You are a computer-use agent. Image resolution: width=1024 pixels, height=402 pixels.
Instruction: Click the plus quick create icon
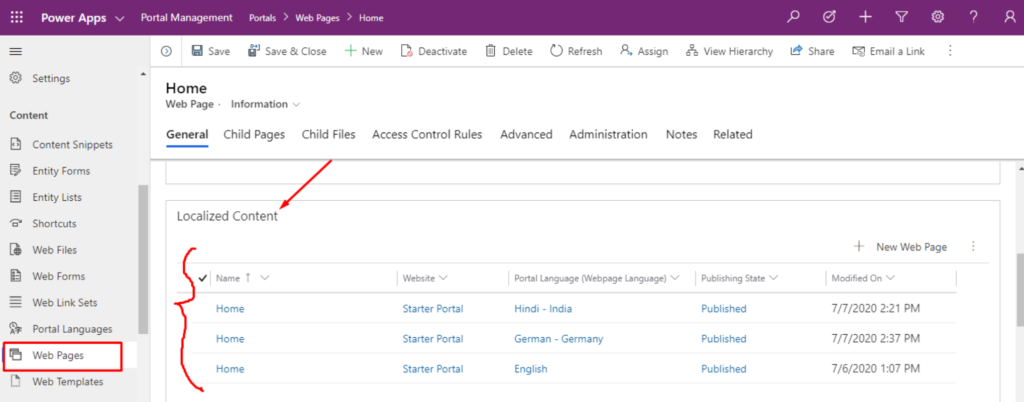coord(865,18)
